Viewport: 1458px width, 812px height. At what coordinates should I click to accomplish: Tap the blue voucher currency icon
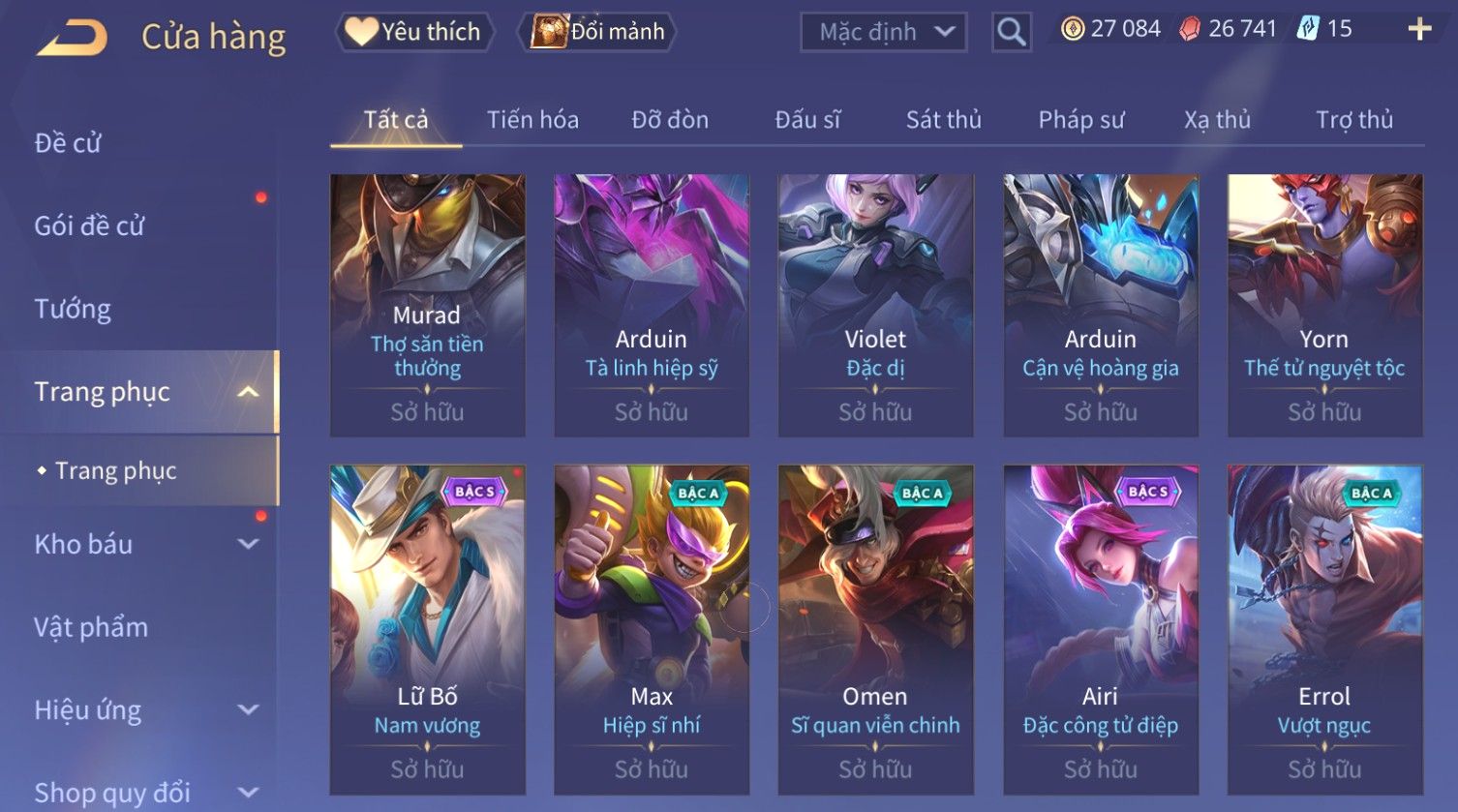coord(1308,28)
